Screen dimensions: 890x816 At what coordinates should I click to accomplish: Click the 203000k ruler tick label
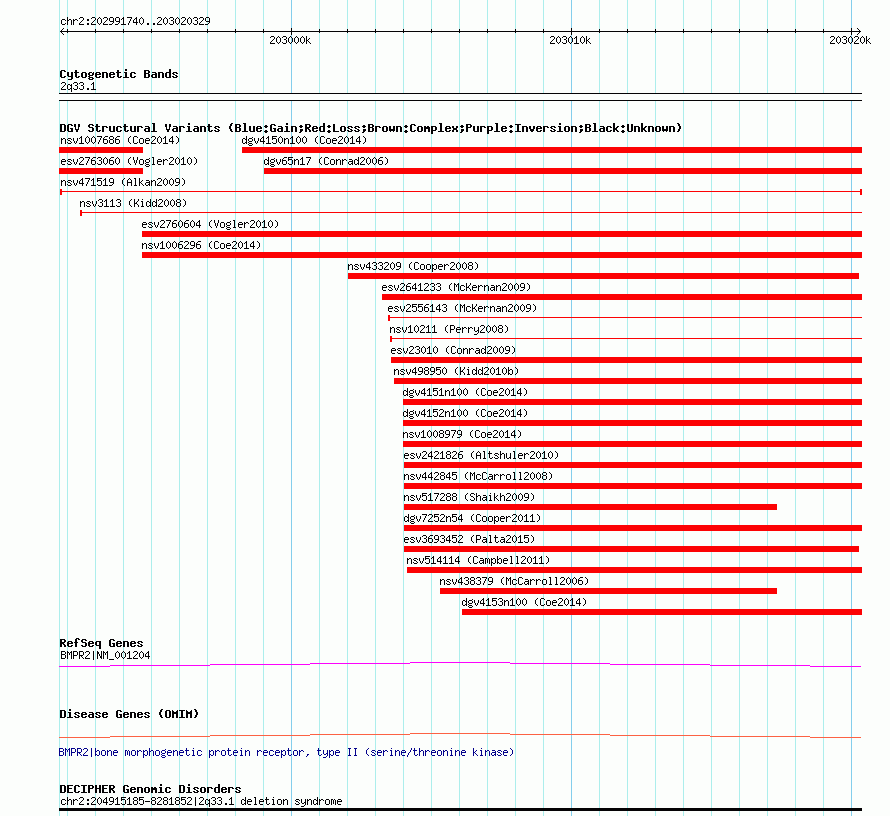coord(290,40)
